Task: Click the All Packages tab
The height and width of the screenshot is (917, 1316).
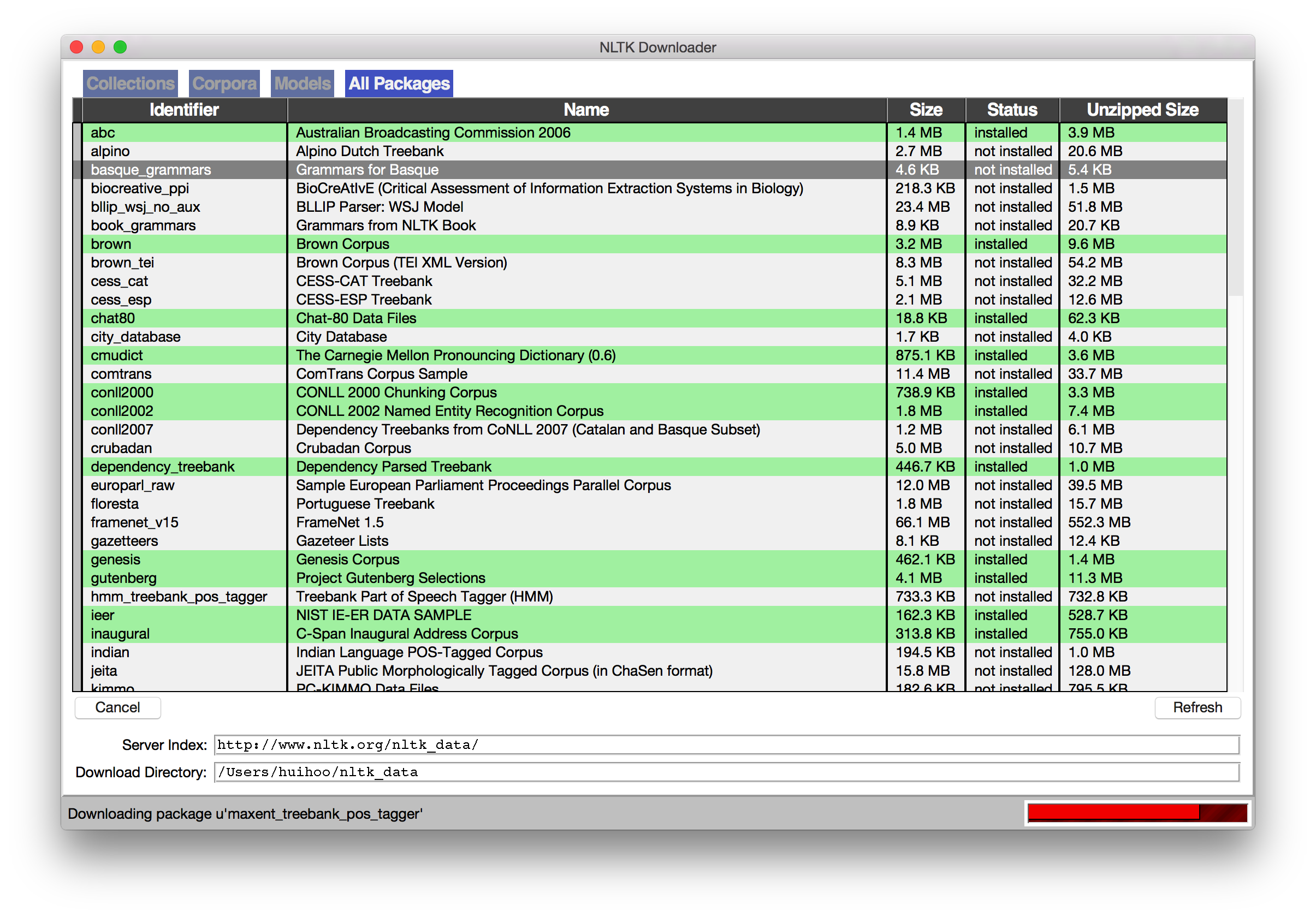Action: coord(399,84)
